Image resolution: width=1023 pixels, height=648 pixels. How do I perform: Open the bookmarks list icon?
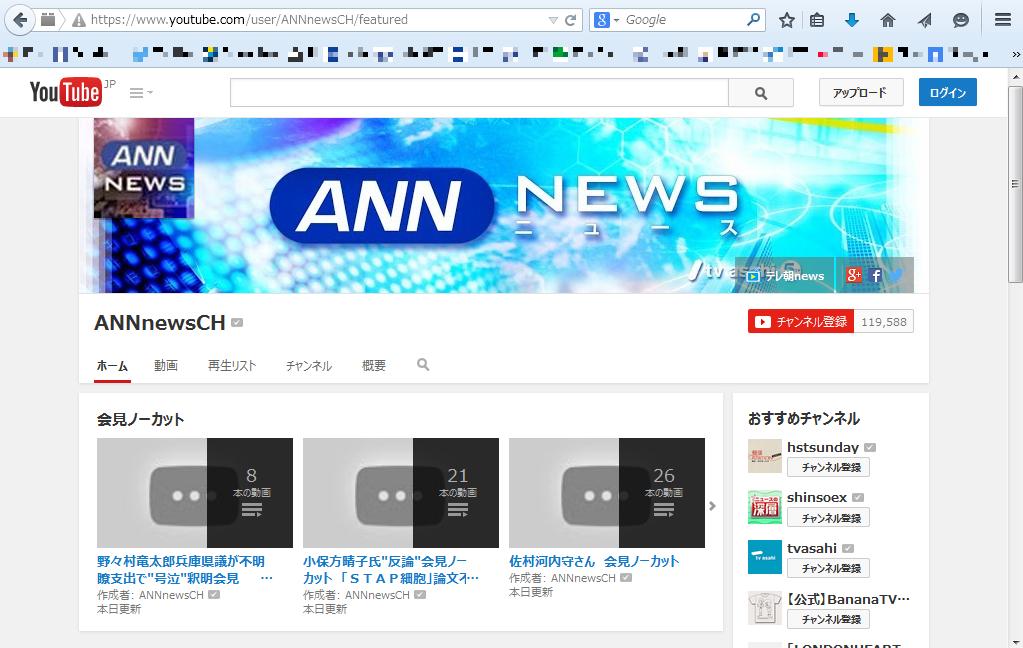coord(817,20)
